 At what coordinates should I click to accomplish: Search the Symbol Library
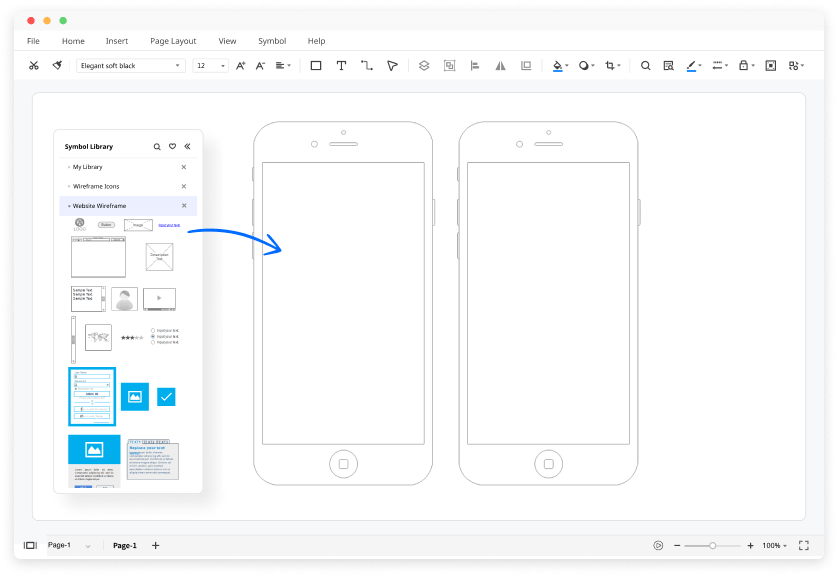[157, 146]
